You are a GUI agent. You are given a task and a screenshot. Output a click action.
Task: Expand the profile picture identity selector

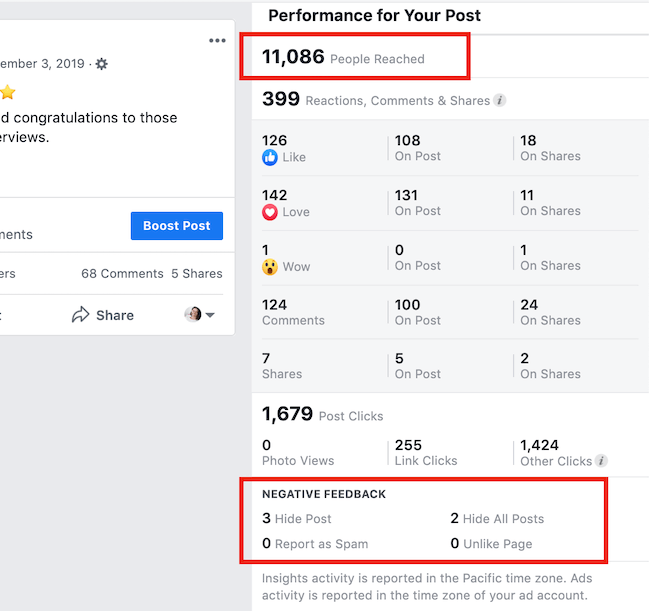point(200,314)
